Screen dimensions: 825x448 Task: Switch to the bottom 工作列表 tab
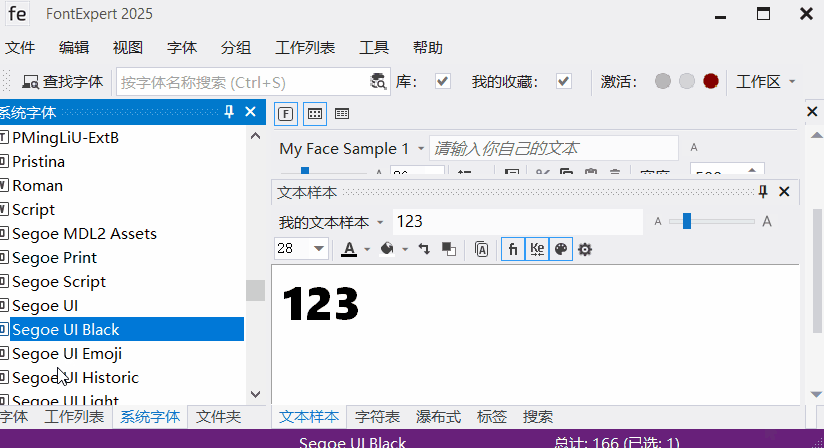click(x=74, y=417)
